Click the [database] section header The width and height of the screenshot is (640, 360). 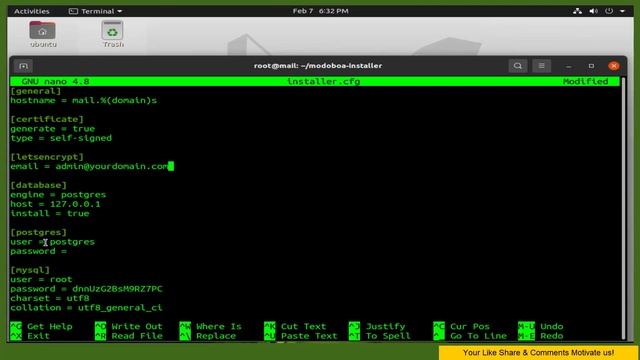[x=38, y=185]
